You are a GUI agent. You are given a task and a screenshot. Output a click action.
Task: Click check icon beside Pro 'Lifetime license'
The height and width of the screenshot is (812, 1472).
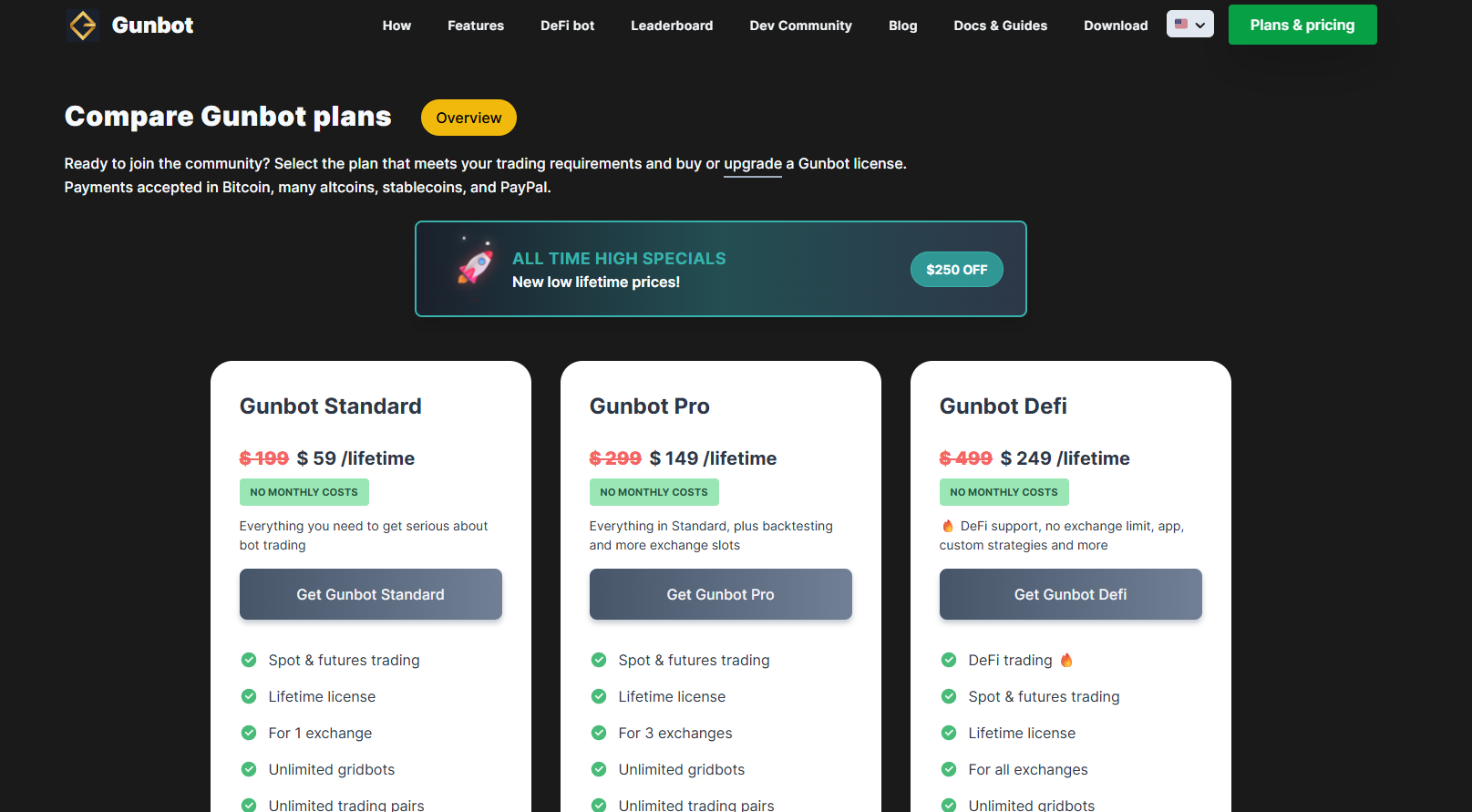click(599, 696)
